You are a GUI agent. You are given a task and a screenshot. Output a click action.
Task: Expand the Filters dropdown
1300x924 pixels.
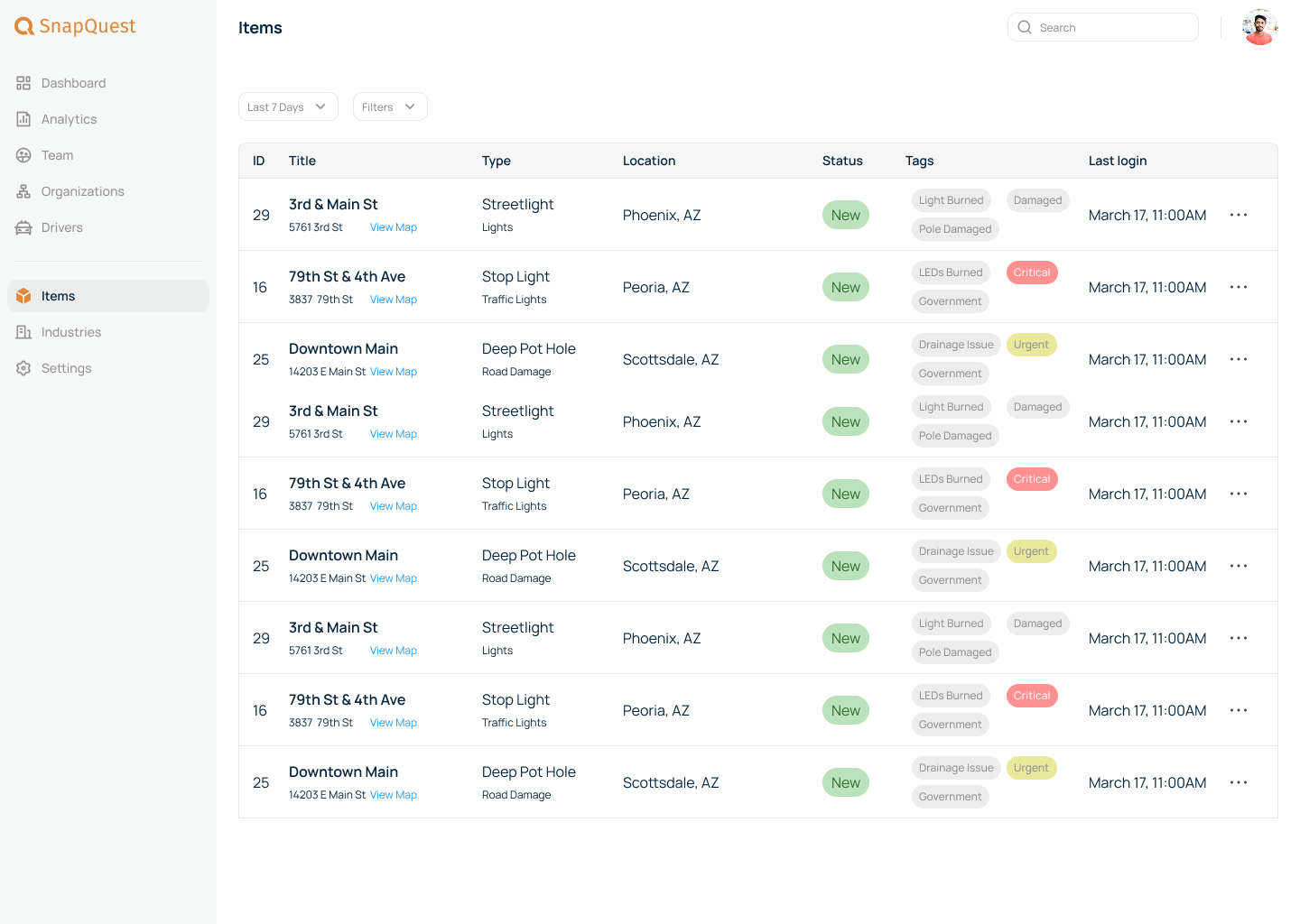[389, 106]
